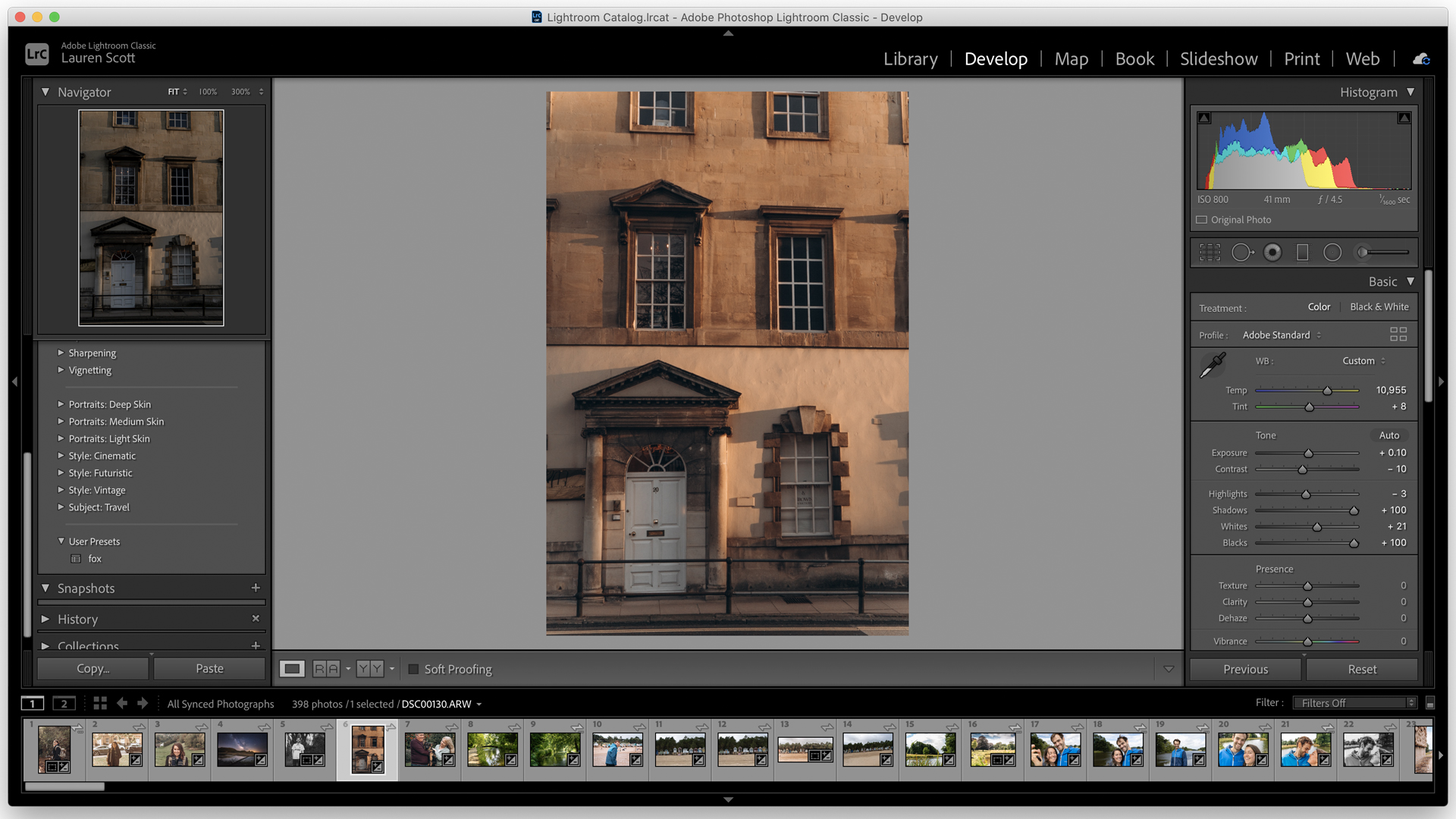Toggle the Color treatment radio button
Screen dimensions: 1456x819
pos(1317,307)
